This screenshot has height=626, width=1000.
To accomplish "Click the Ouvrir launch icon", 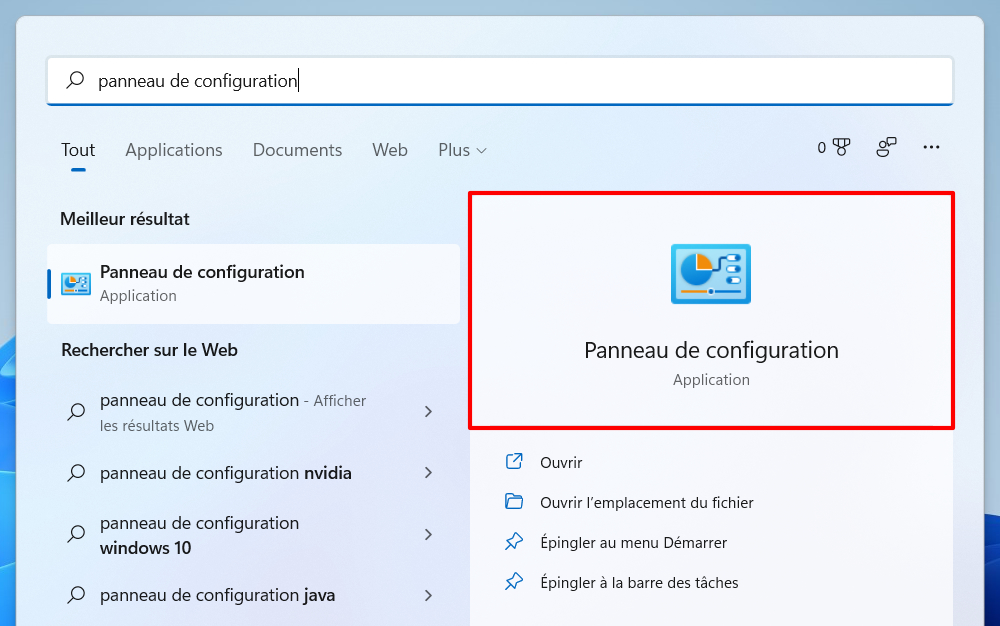I will point(514,461).
